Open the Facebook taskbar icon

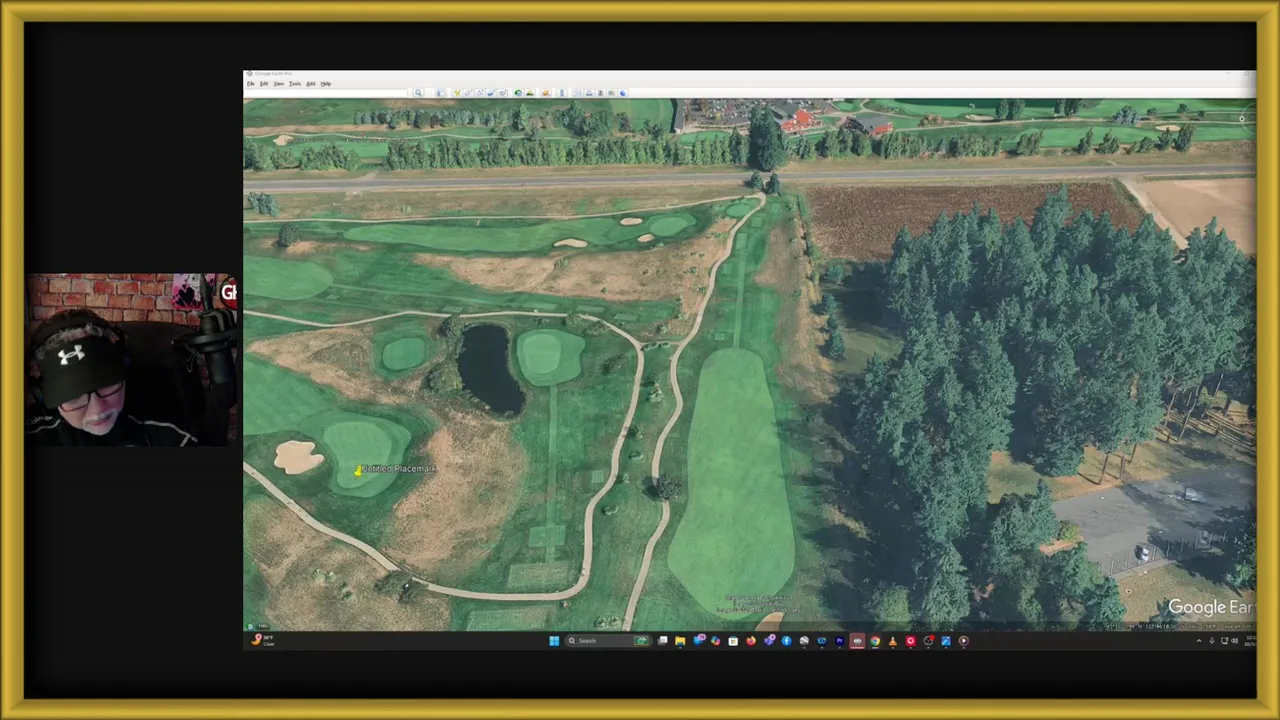pos(787,641)
